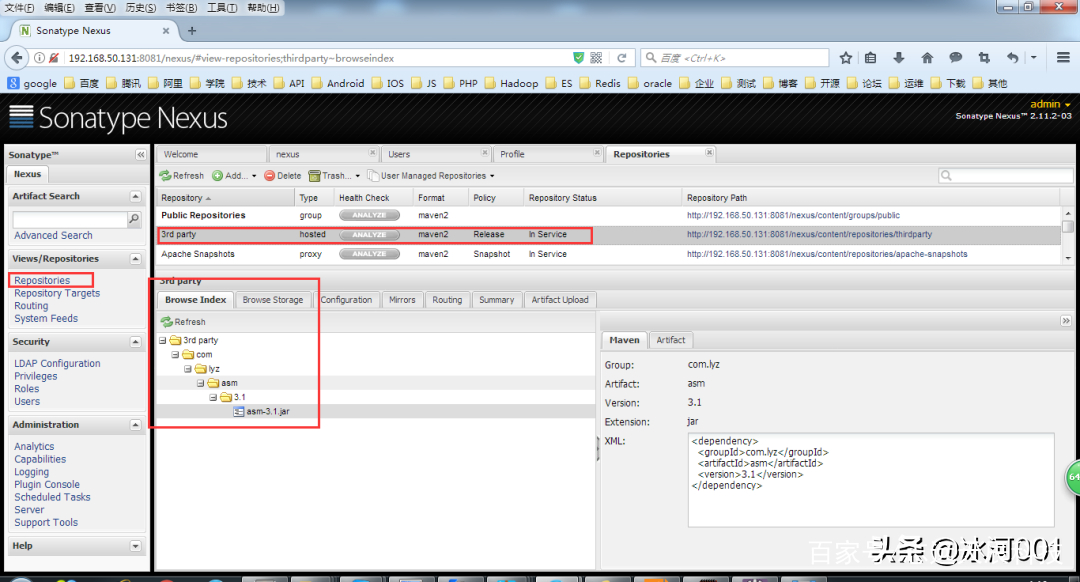Select the Apache Snapshots repository row
1080x582 pixels.
click(609, 254)
